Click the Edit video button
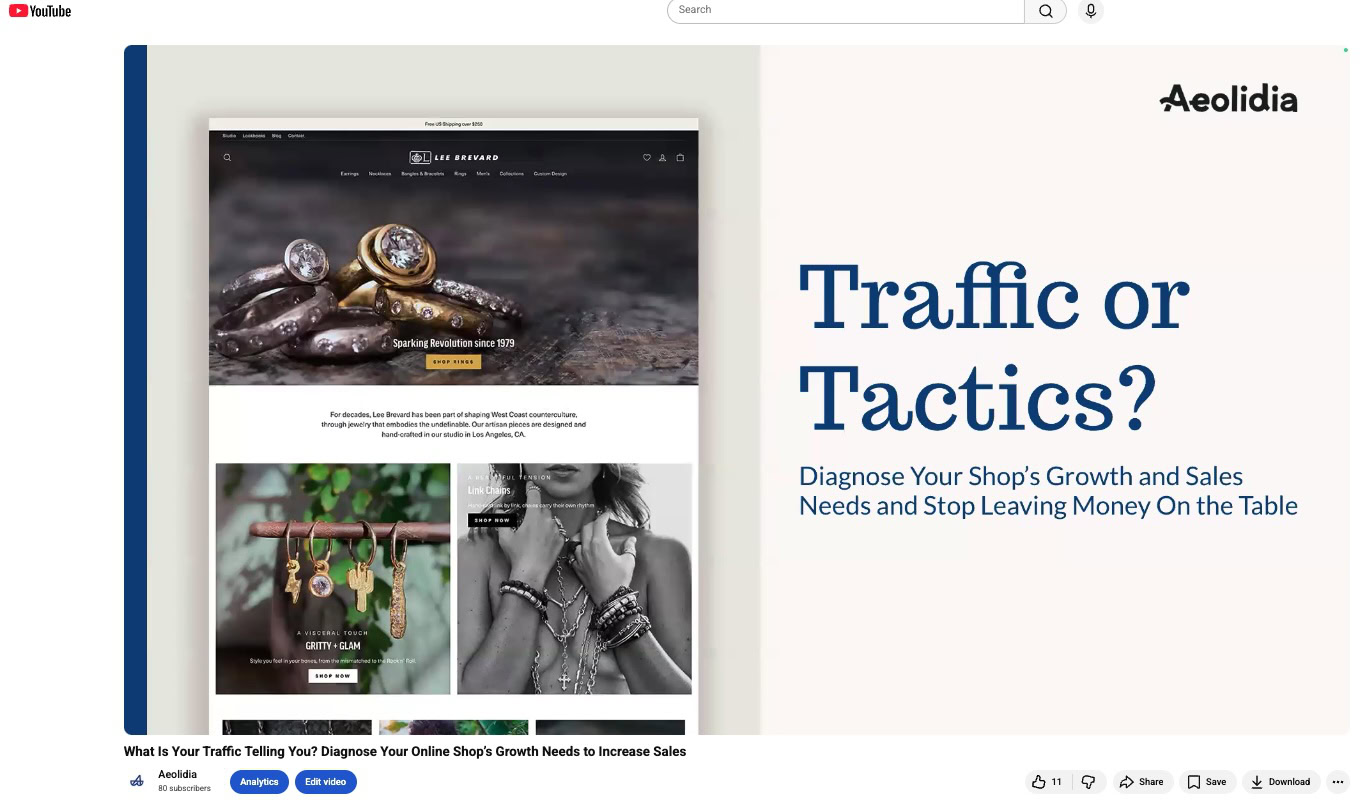Screen dimensions: 1366x803 tap(326, 781)
